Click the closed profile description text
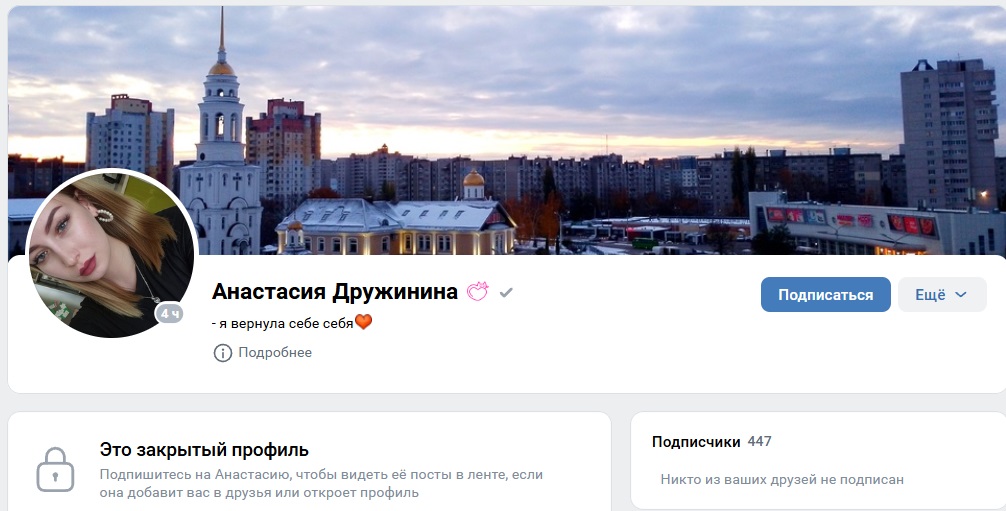The width and height of the screenshot is (1006, 511). [x=321, y=483]
